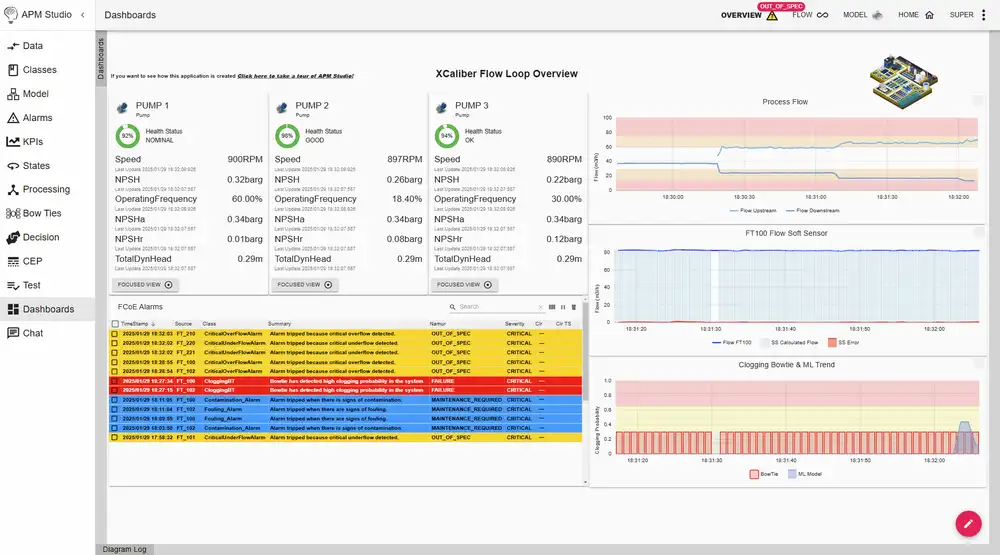
Task: Open the KPIs section
Action: [26, 142]
